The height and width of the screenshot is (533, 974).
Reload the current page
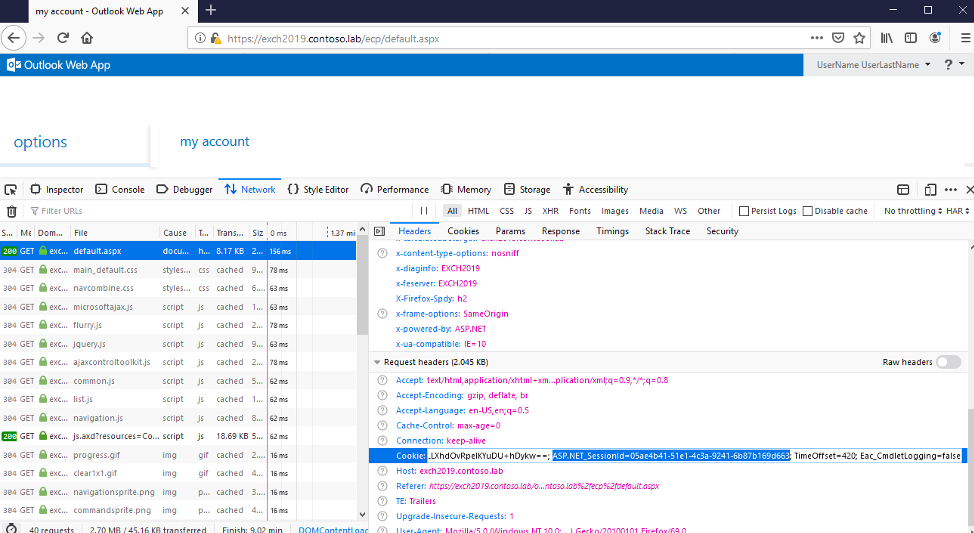coord(63,38)
